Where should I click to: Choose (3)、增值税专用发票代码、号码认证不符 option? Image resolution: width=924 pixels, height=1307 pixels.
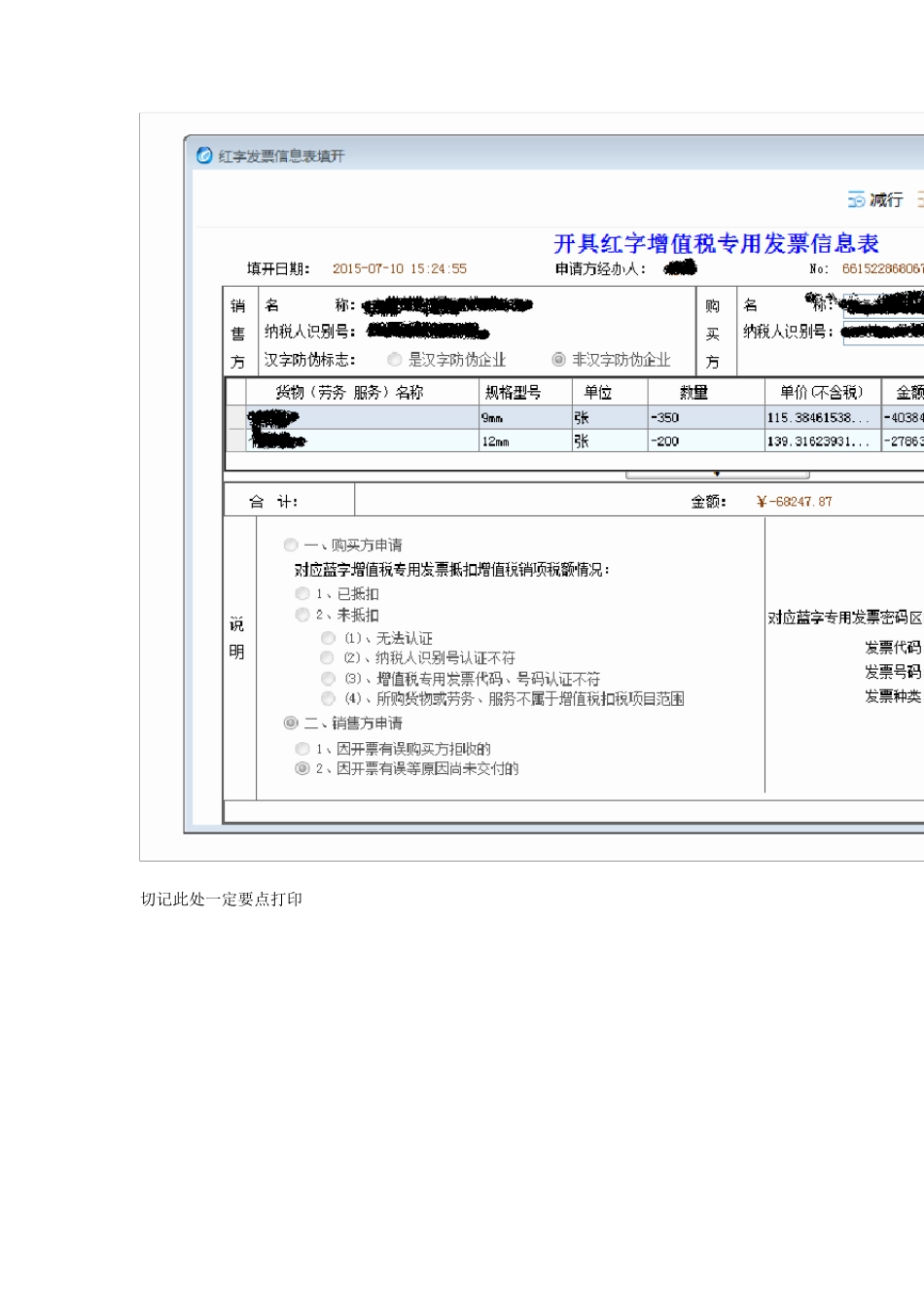(328, 679)
